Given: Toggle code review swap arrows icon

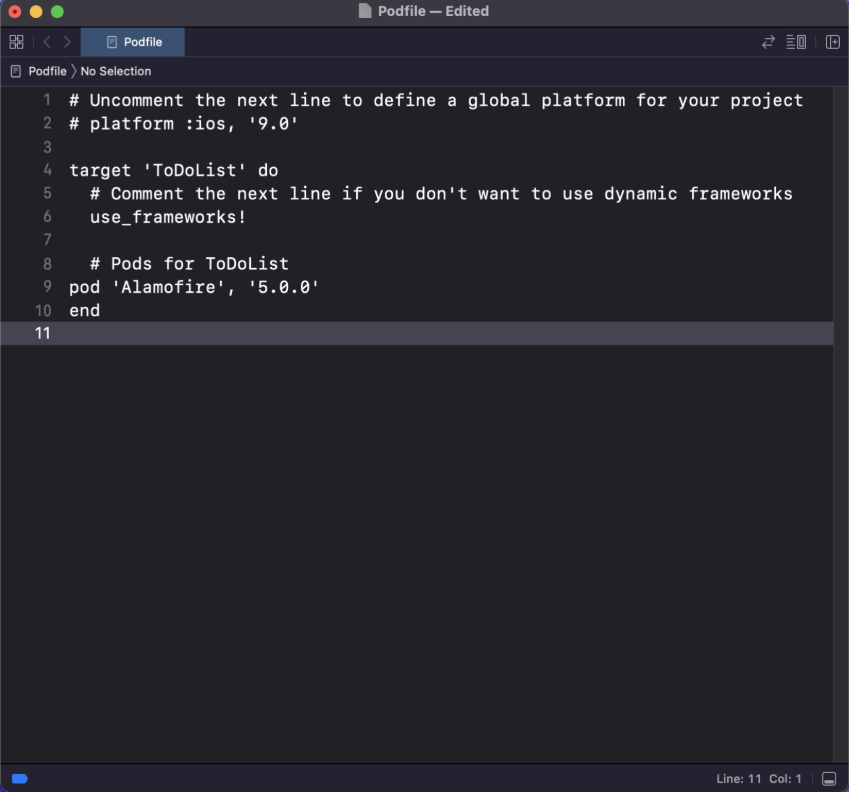Looking at the screenshot, I should [x=768, y=42].
